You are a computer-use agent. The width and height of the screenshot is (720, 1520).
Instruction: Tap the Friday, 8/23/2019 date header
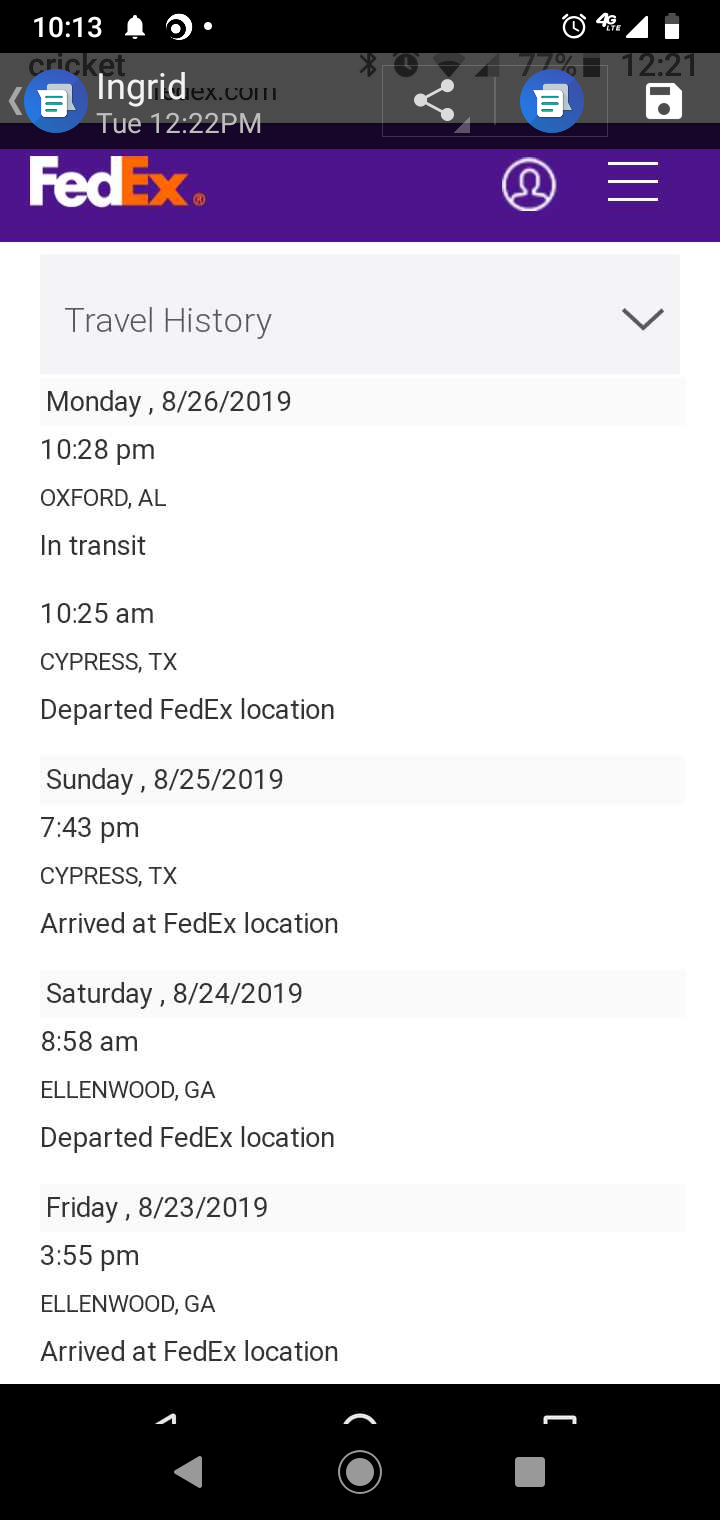(x=157, y=1208)
